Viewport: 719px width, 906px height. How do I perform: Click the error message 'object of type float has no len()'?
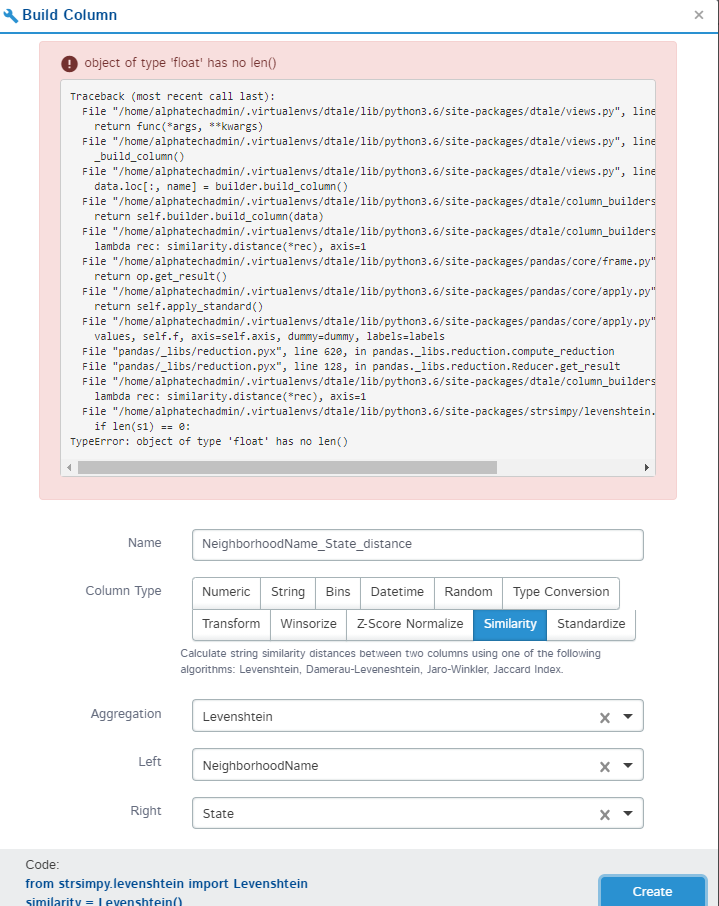point(180,63)
